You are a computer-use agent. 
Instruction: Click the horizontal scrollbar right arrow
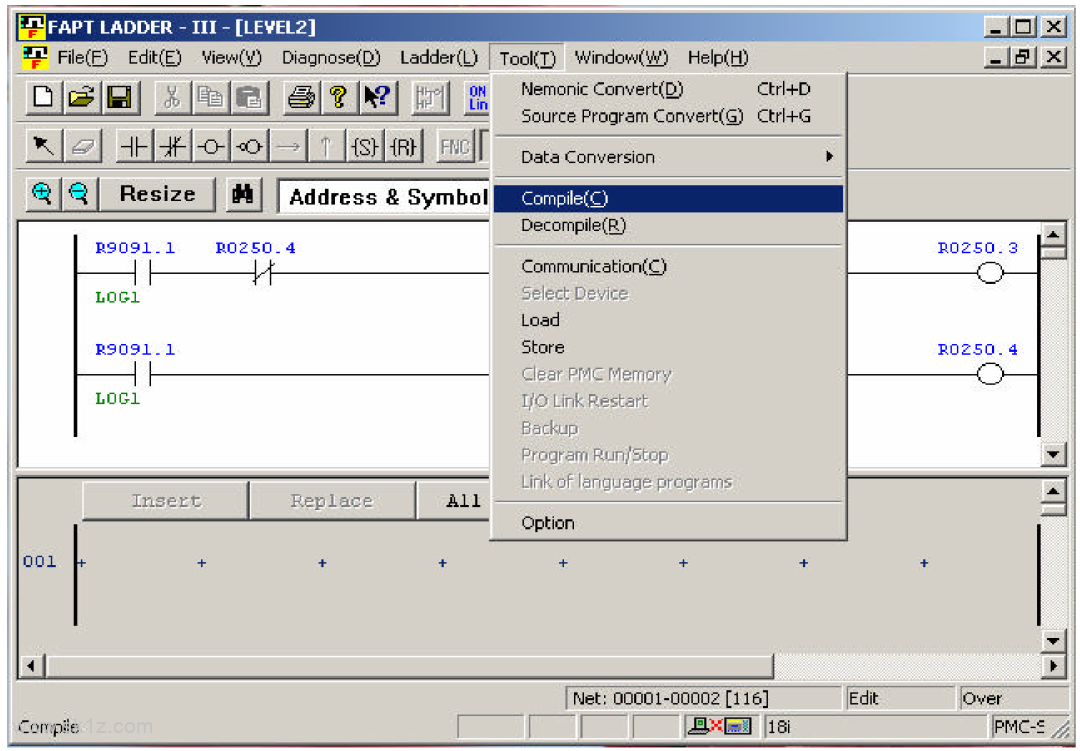[1053, 666]
